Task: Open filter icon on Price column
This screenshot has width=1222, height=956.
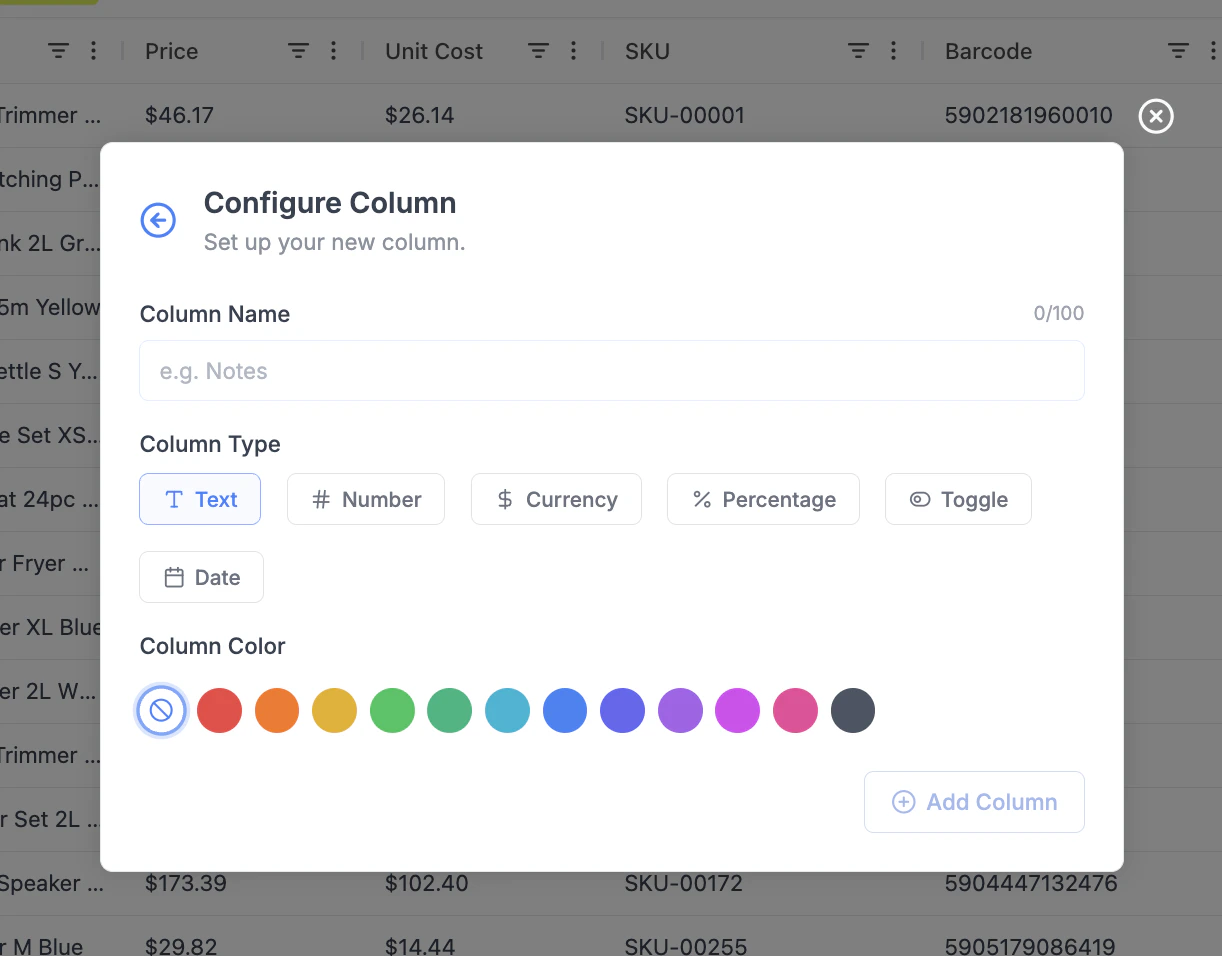Action: tap(298, 51)
